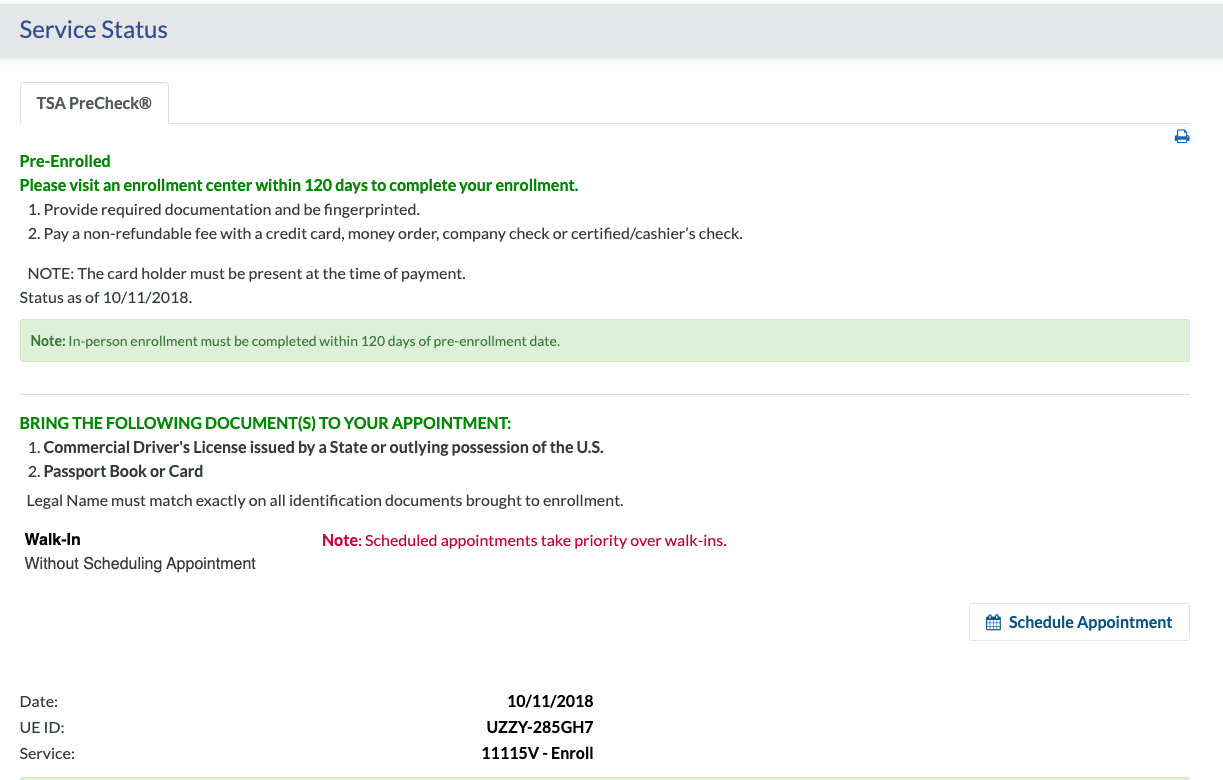
Task: Click the Service Status page header
Action: click(93, 29)
